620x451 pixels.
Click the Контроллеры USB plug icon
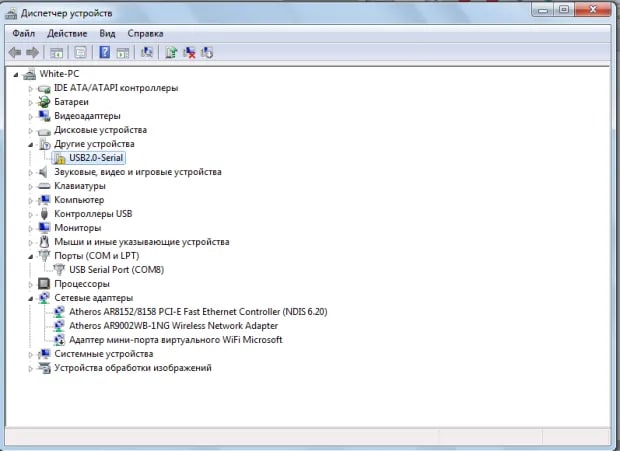pyautogui.click(x=44, y=214)
